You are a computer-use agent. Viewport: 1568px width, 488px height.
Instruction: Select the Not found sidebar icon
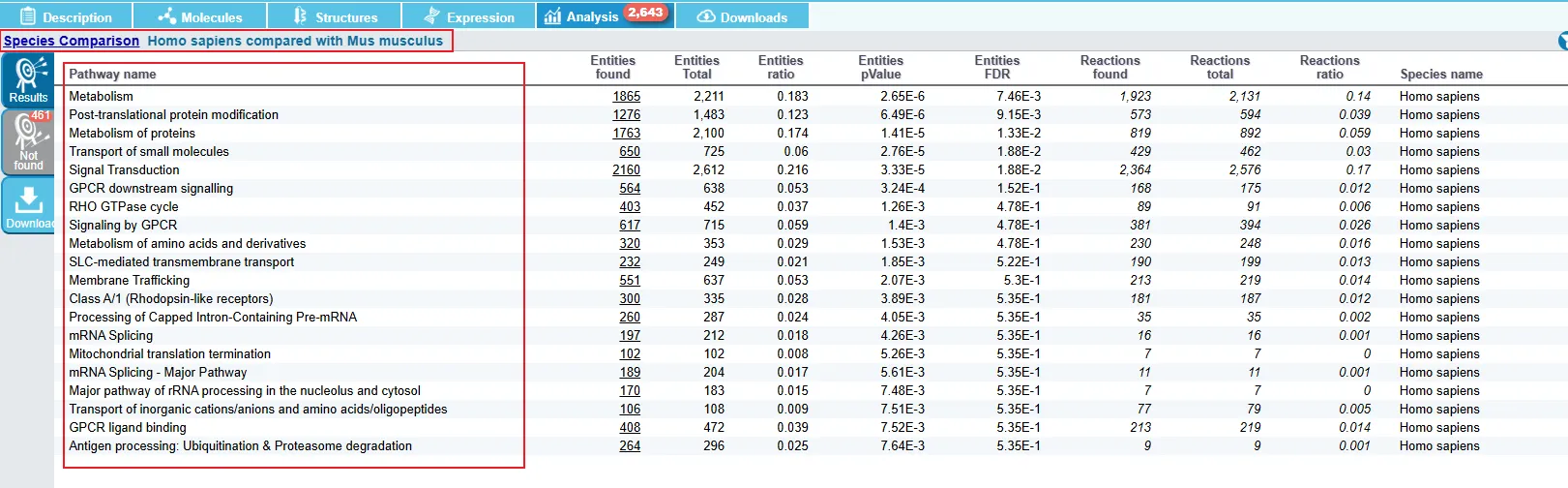(x=28, y=141)
